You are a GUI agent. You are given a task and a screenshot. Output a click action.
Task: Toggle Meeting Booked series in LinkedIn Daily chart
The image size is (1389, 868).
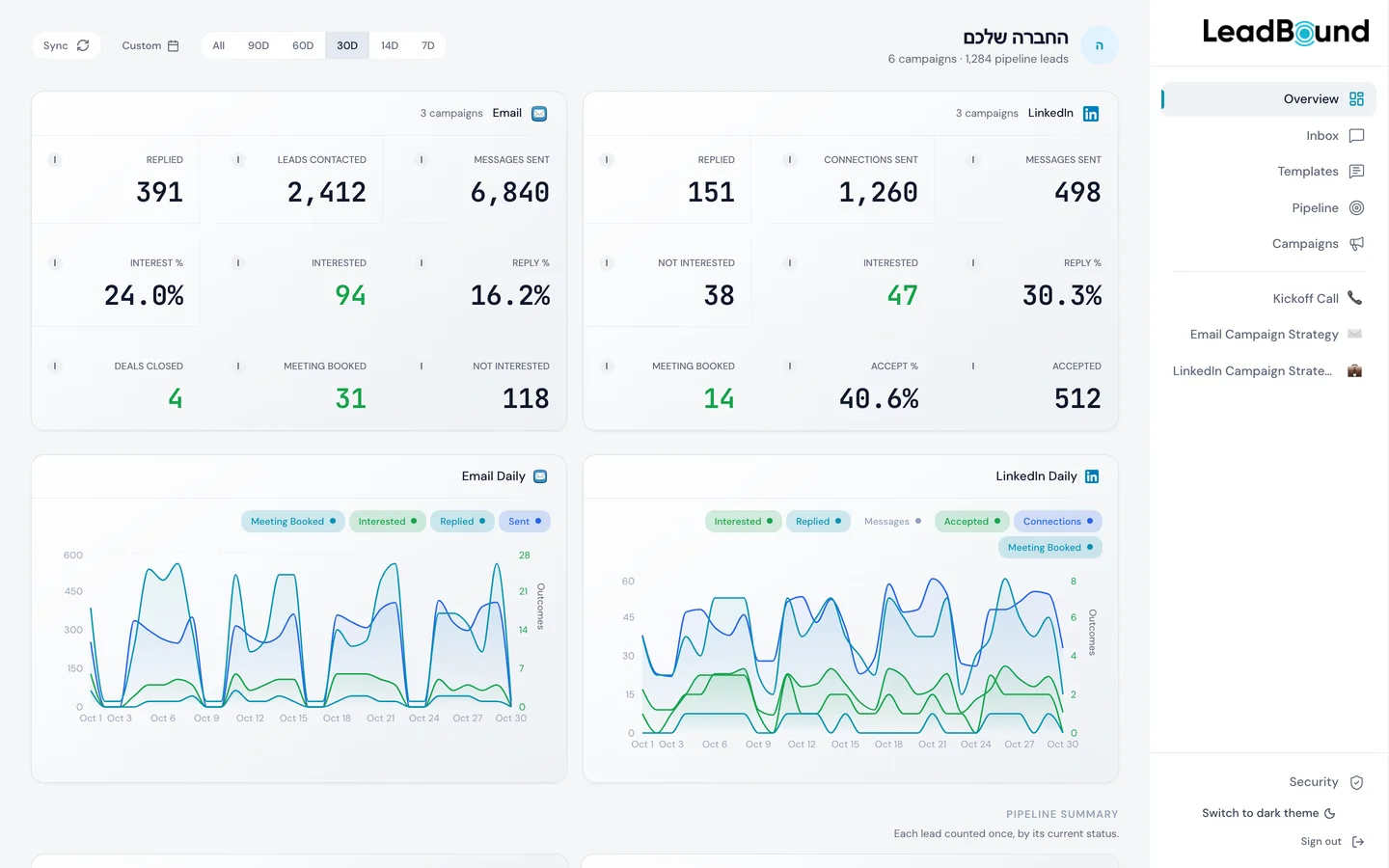click(1050, 548)
